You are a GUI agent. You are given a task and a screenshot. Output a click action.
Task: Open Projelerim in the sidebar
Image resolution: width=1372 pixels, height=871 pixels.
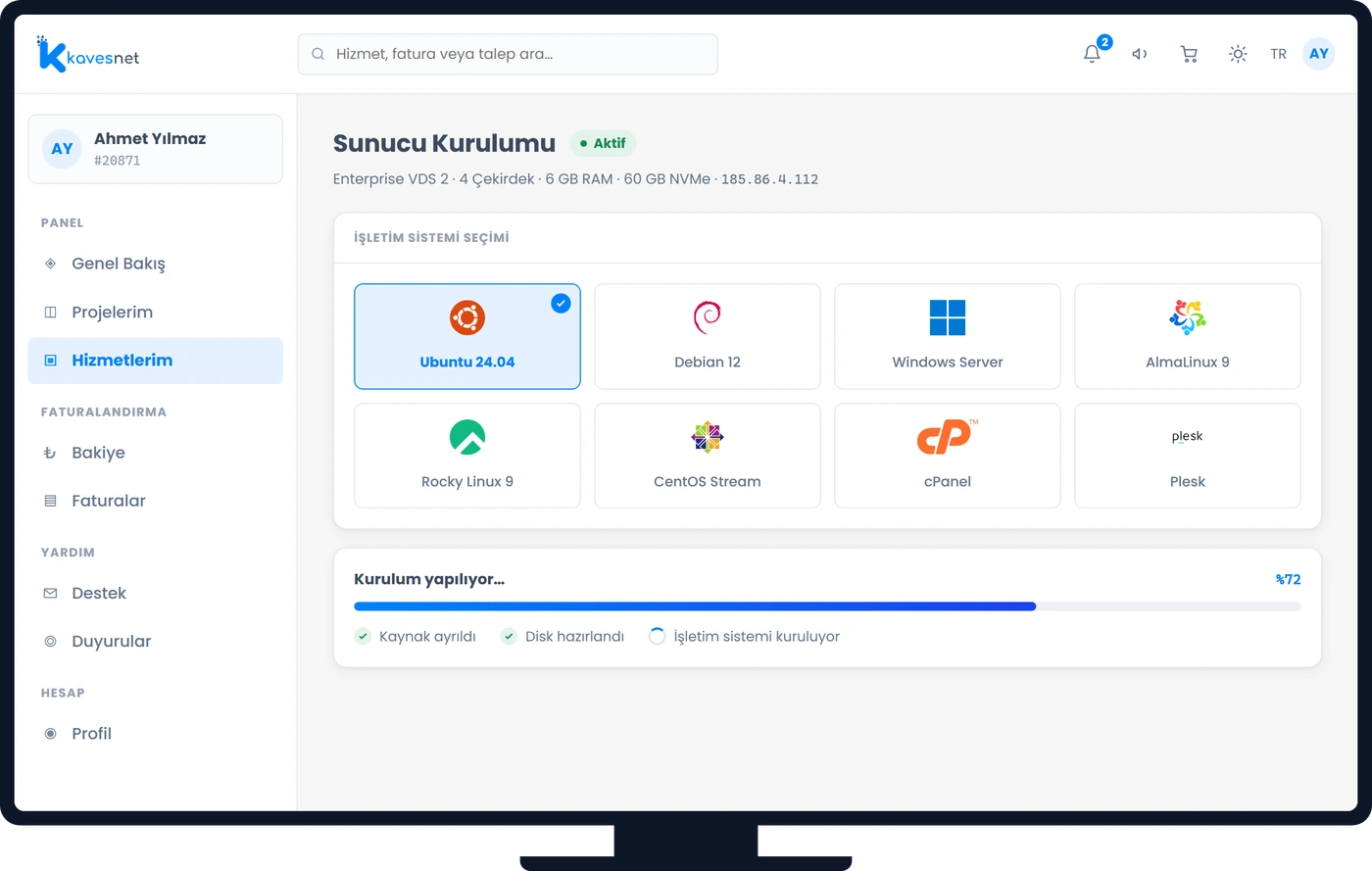coord(155,312)
